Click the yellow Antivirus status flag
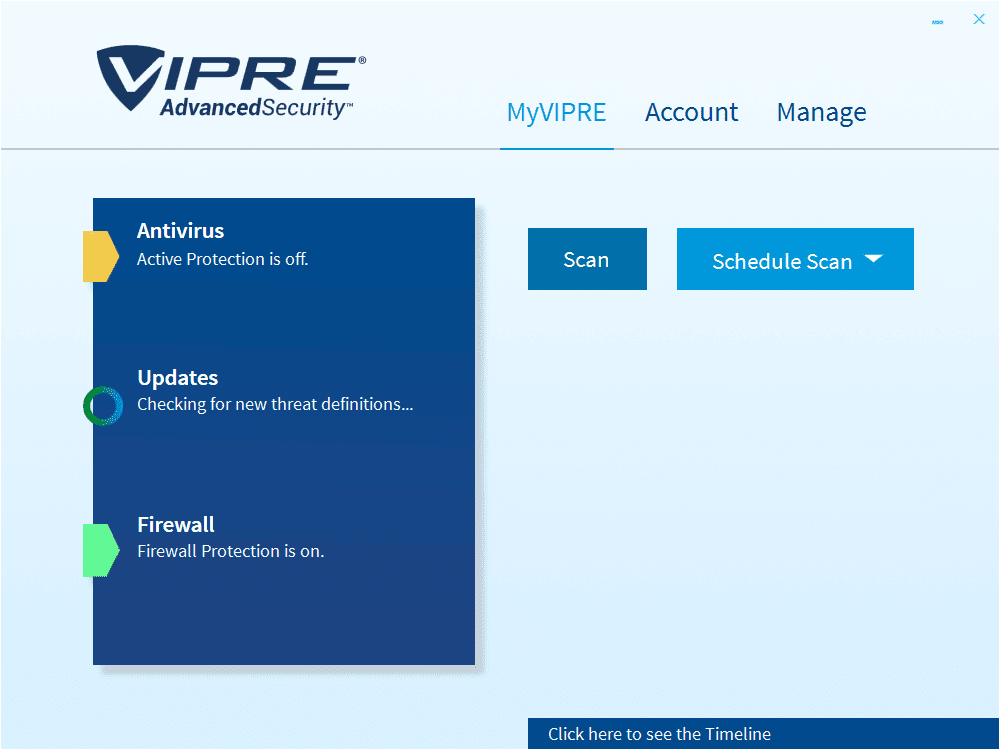The width and height of the screenshot is (1000, 750). 101,256
